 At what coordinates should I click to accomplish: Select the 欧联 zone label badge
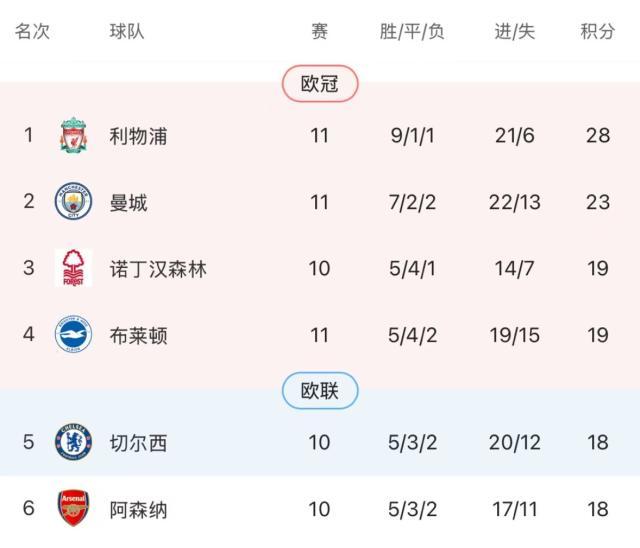click(320, 391)
